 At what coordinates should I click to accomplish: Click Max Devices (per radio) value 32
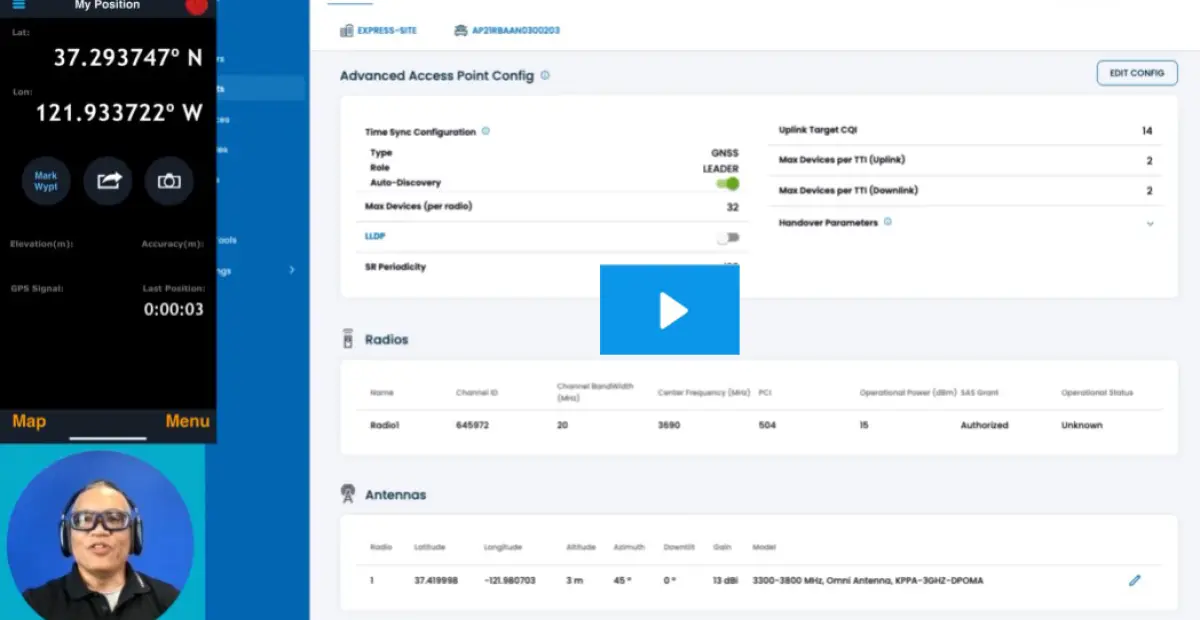pos(733,207)
